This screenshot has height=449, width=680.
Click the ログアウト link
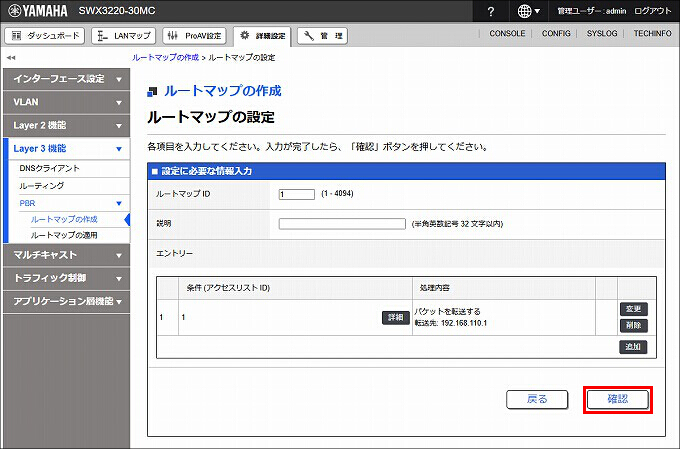tap(653, 11)
